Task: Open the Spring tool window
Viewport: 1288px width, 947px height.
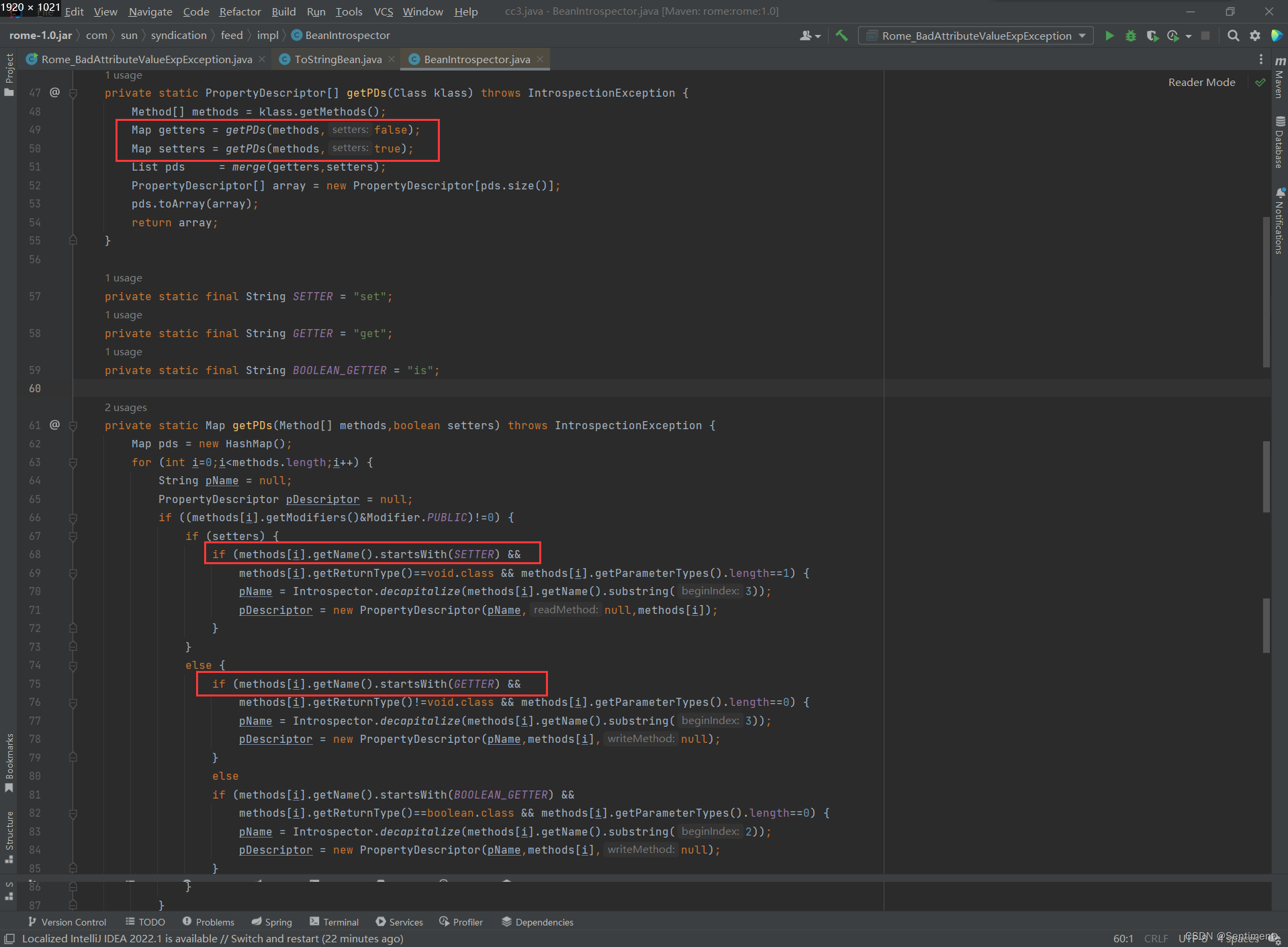Action: (272, 921)
